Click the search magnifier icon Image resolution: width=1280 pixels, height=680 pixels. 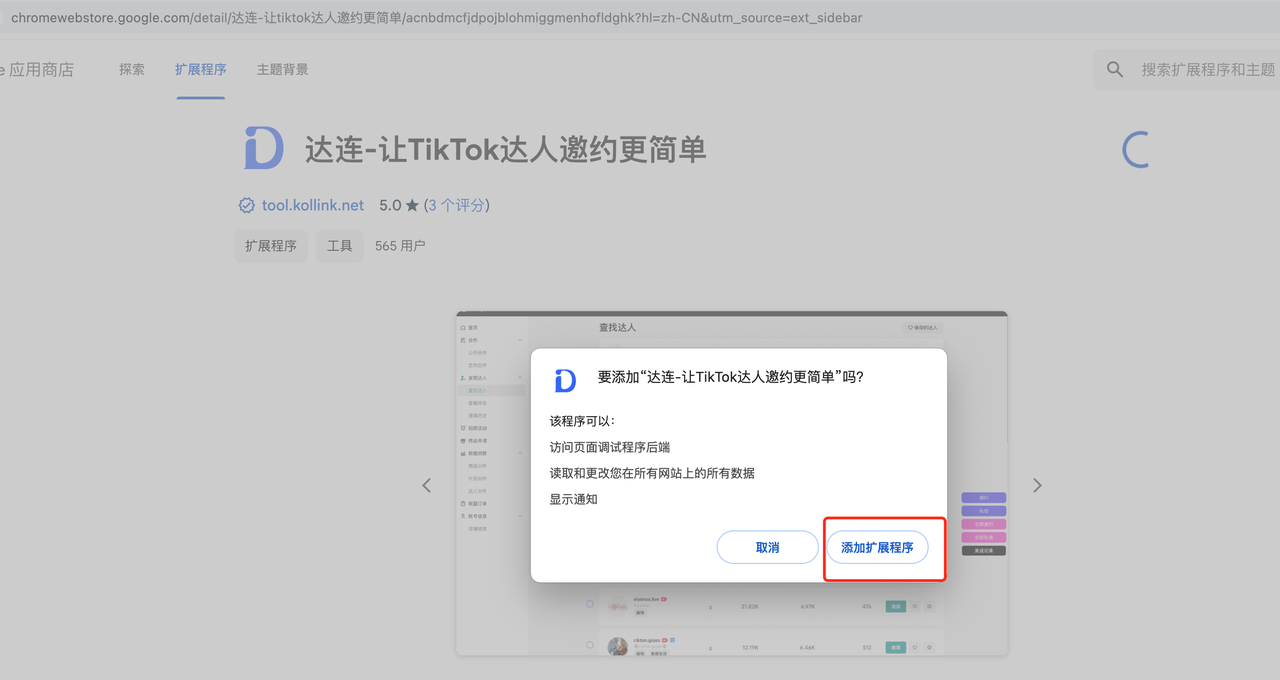click(1115, 70)
